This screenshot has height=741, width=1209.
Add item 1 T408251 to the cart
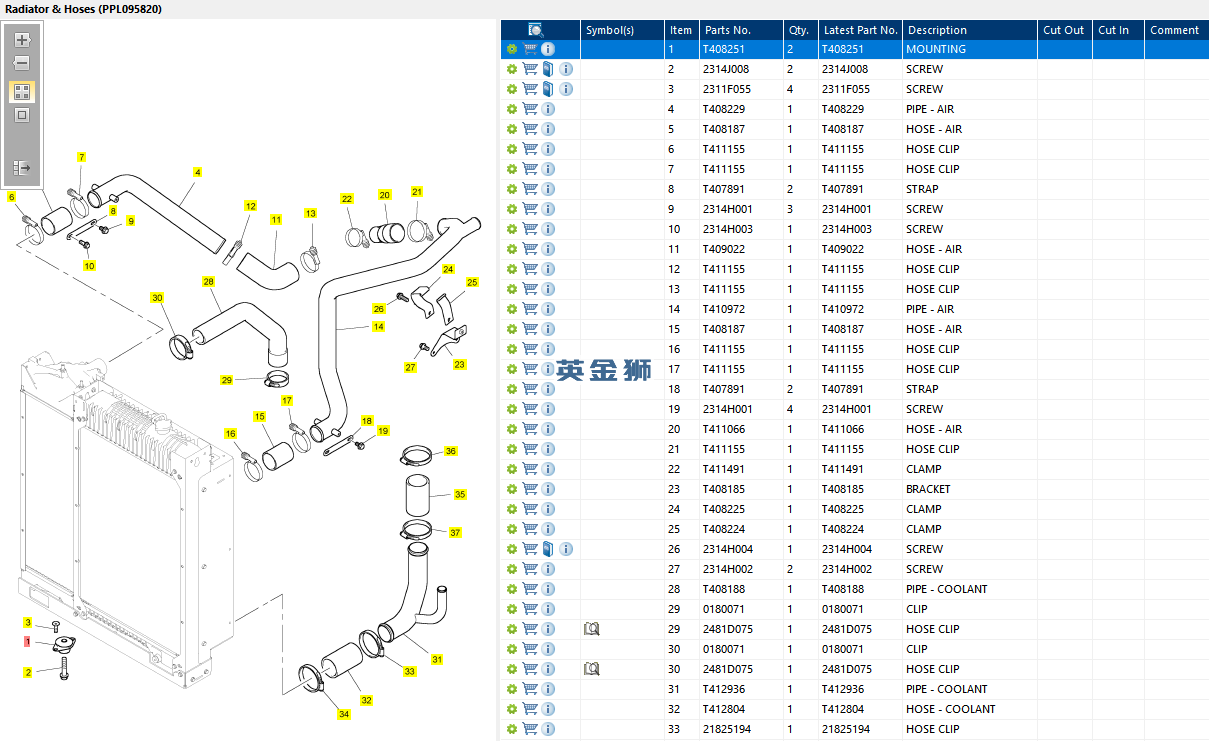tap(530, 49)
